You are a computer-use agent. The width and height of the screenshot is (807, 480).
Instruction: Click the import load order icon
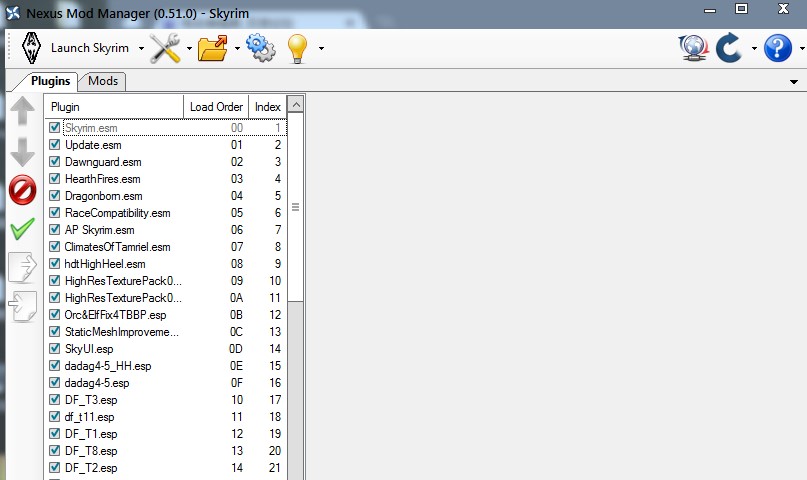[23, 307]
